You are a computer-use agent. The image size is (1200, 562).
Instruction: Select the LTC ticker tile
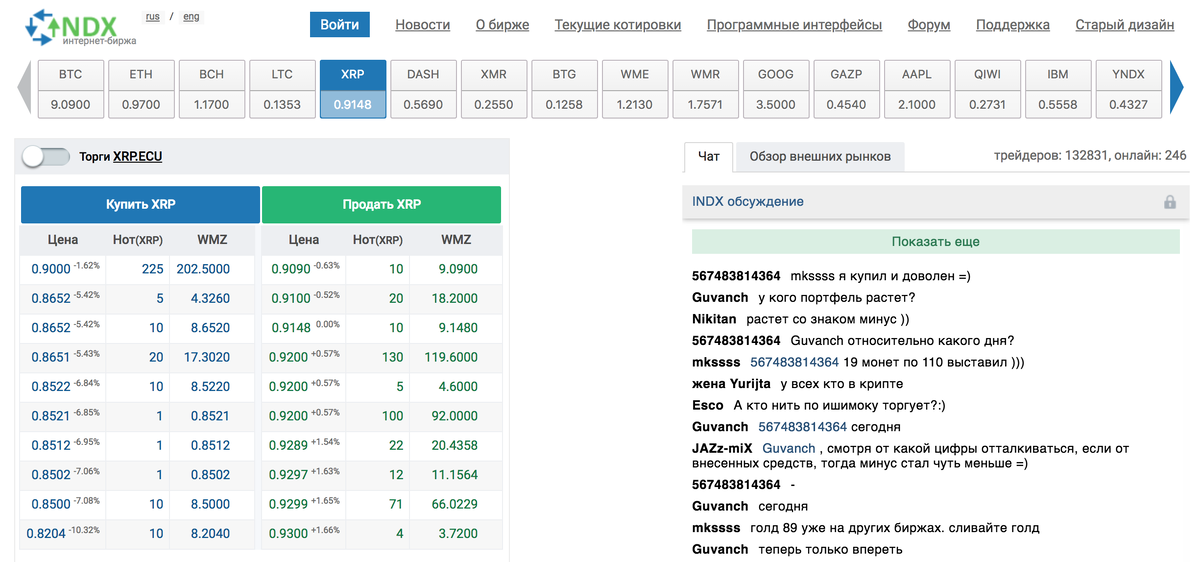coord(282,89)
